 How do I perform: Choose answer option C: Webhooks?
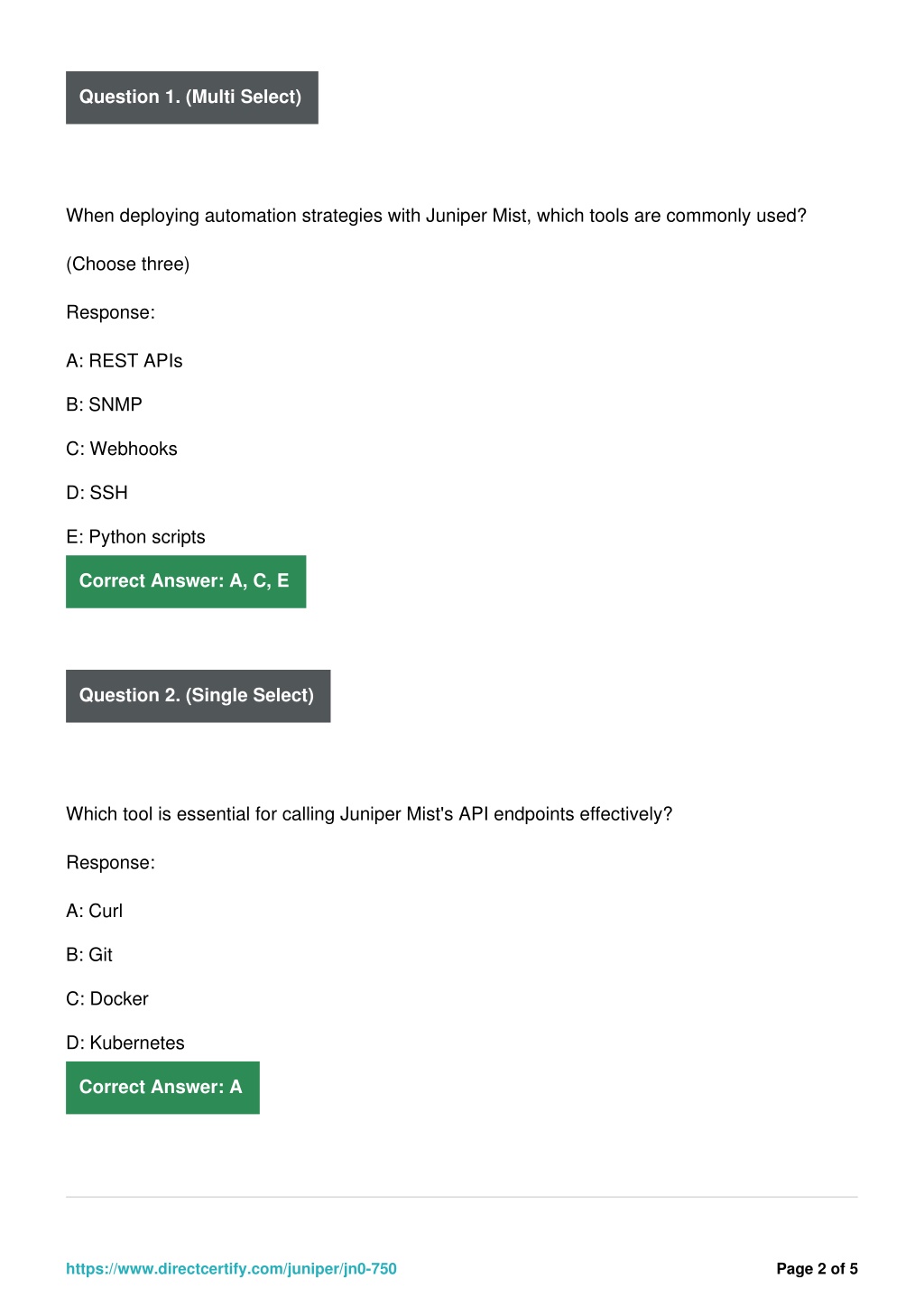point(122,449)
